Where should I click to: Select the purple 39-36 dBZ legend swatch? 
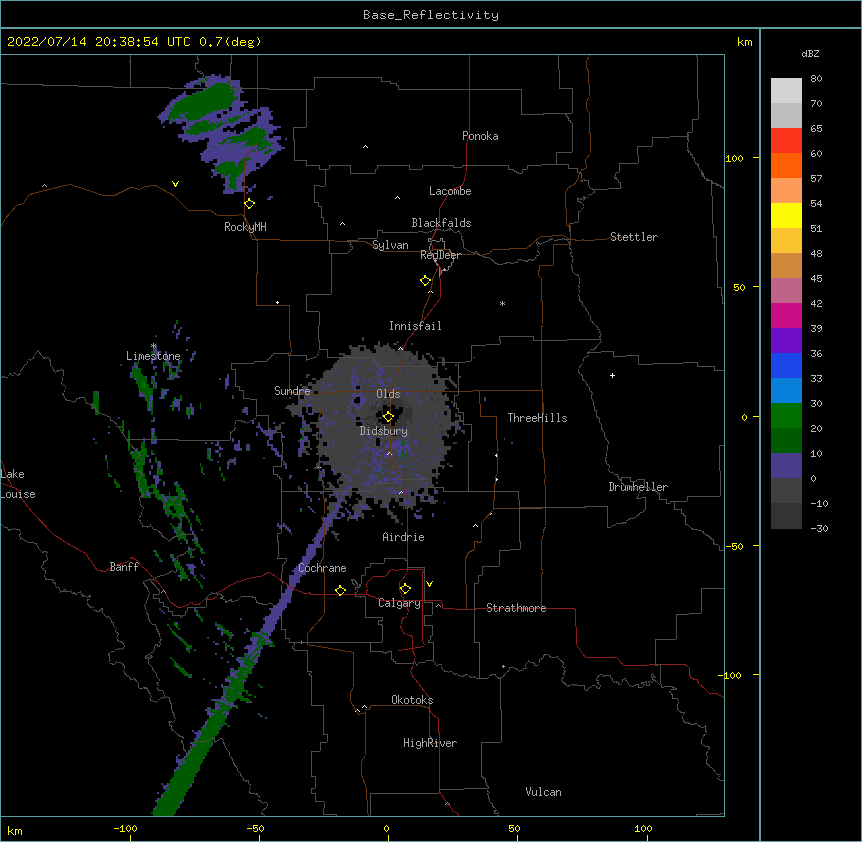click(786, 341)
